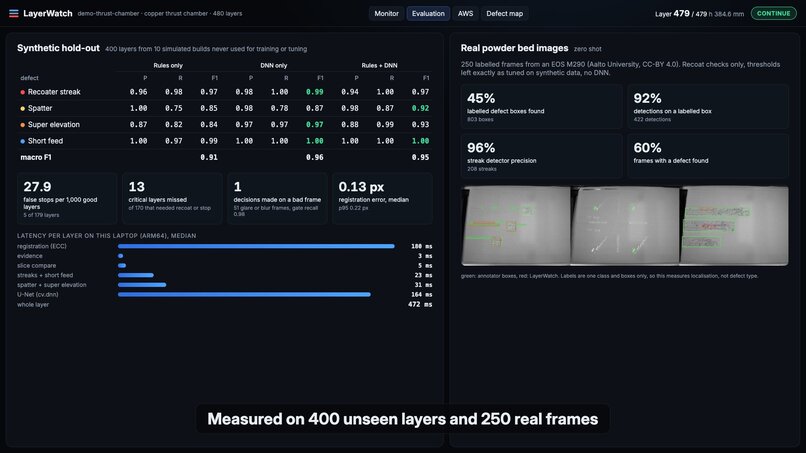
Task: Select the Evaluation tab
Action: click(x=428, y=13)
